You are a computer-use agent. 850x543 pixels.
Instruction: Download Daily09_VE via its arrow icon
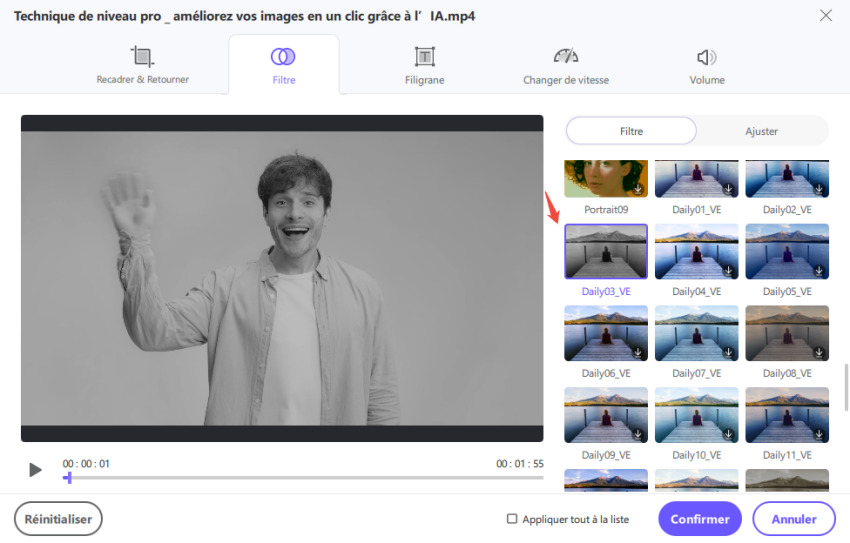[638, 434]
